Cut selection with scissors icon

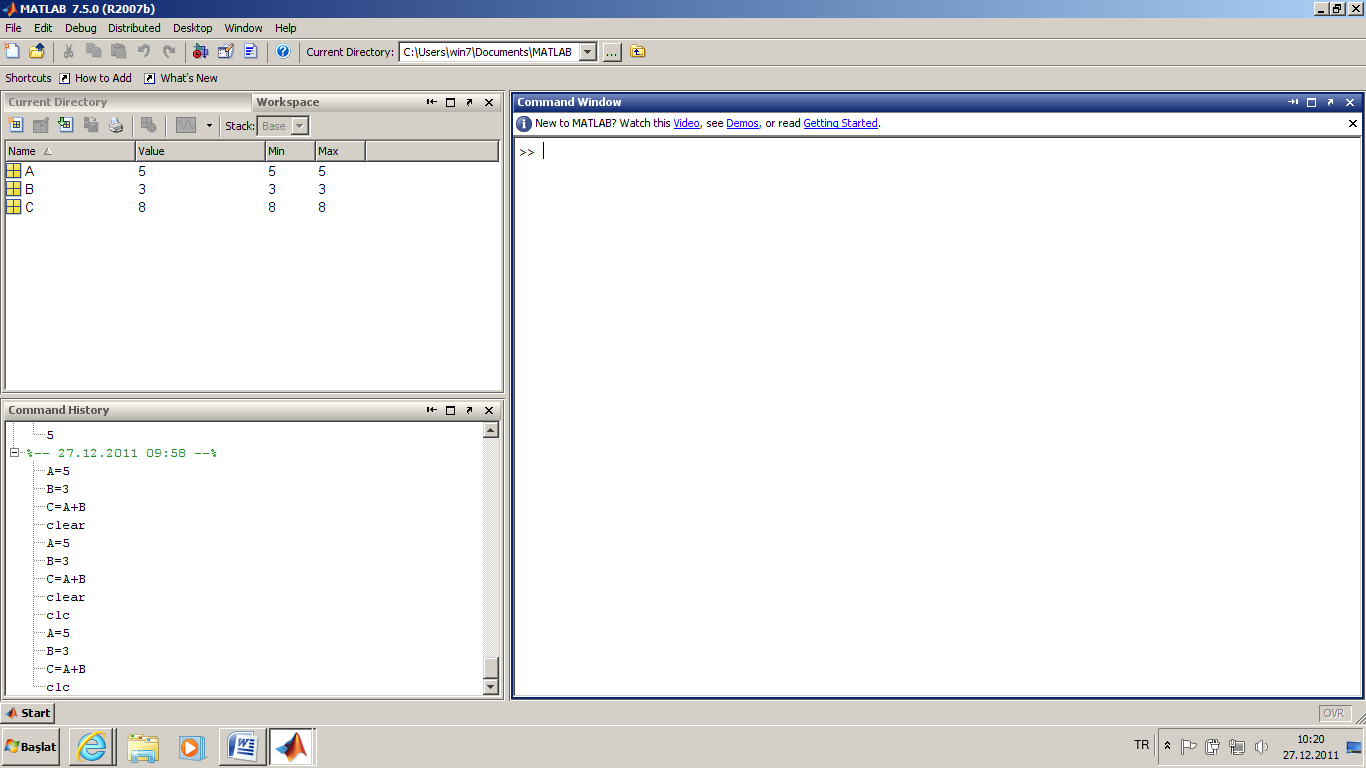(x=69, y=51)
